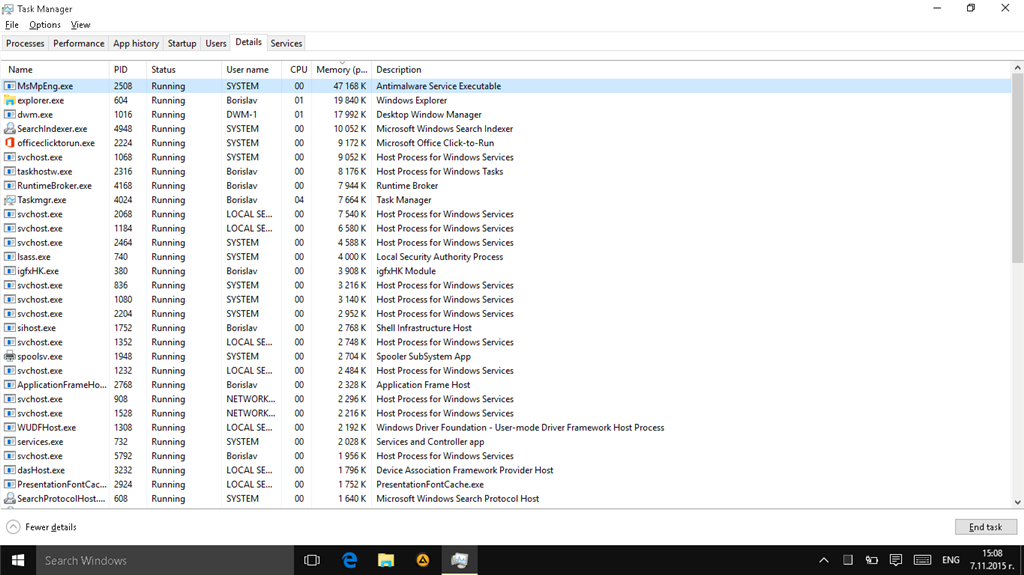Open the Windows Start menu
This screenshot has height=575, width=1024.
pyautogui.click(x=18, y=560)
